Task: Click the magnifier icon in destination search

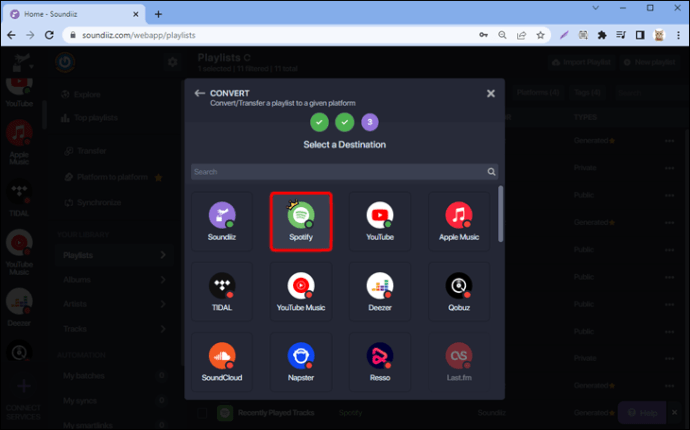Action: coord(491,172)
